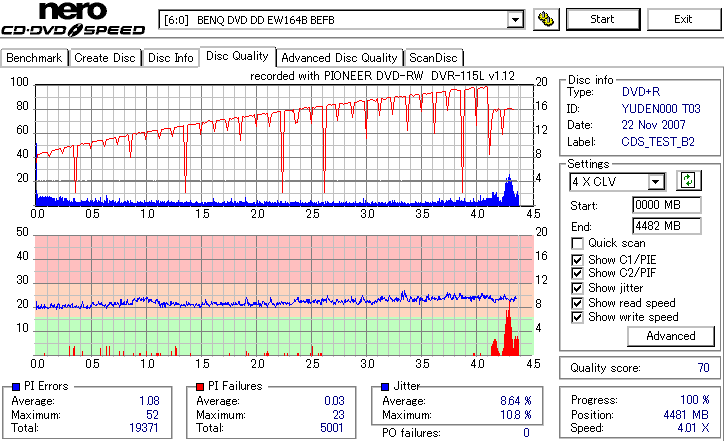Click the blue Jitter legend square
This screenshot has height=441, width=724.
coord(385,387)
